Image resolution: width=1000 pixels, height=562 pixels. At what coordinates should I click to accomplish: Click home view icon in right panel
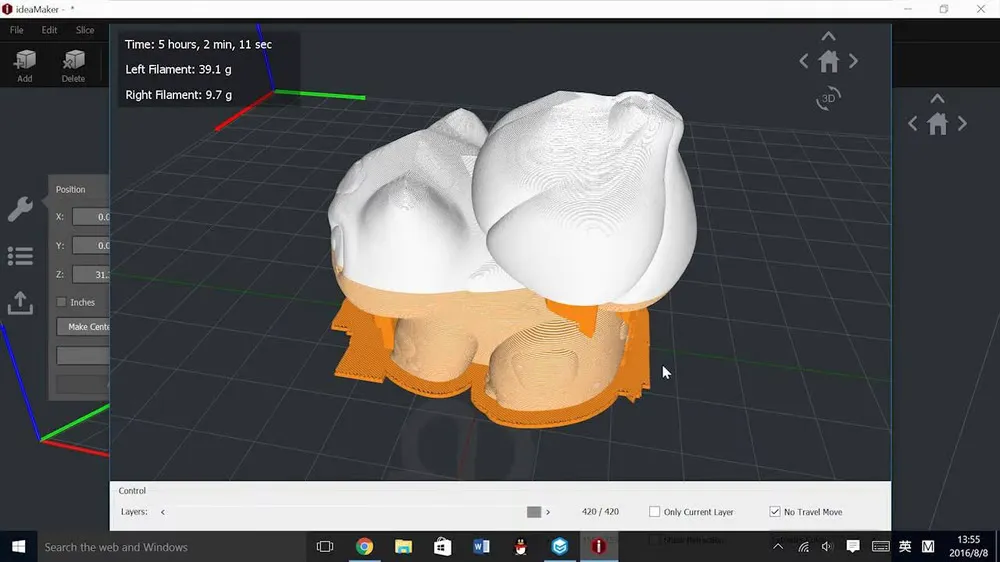pos(937,124)
